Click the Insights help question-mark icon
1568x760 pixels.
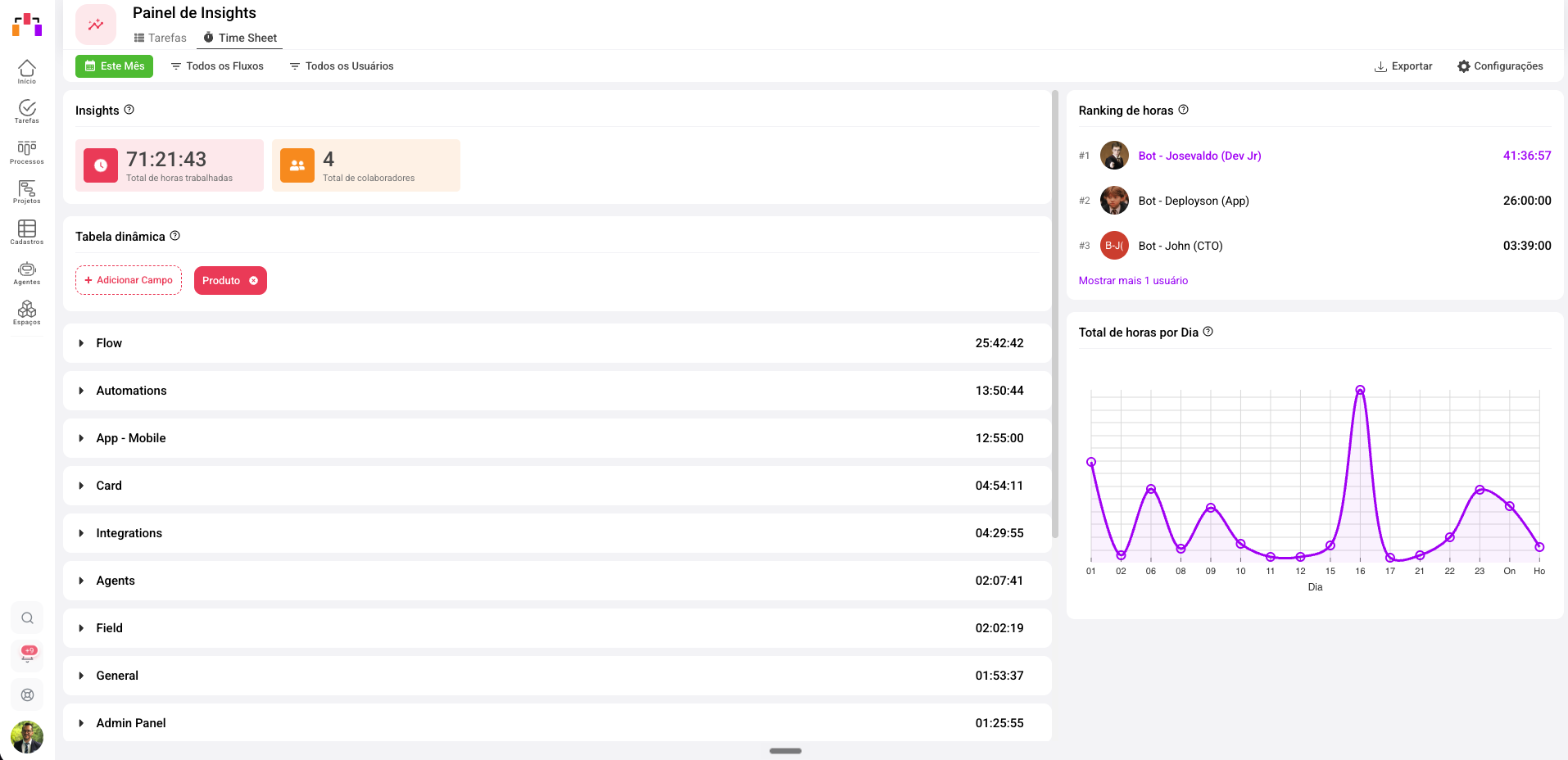(129, 110)
